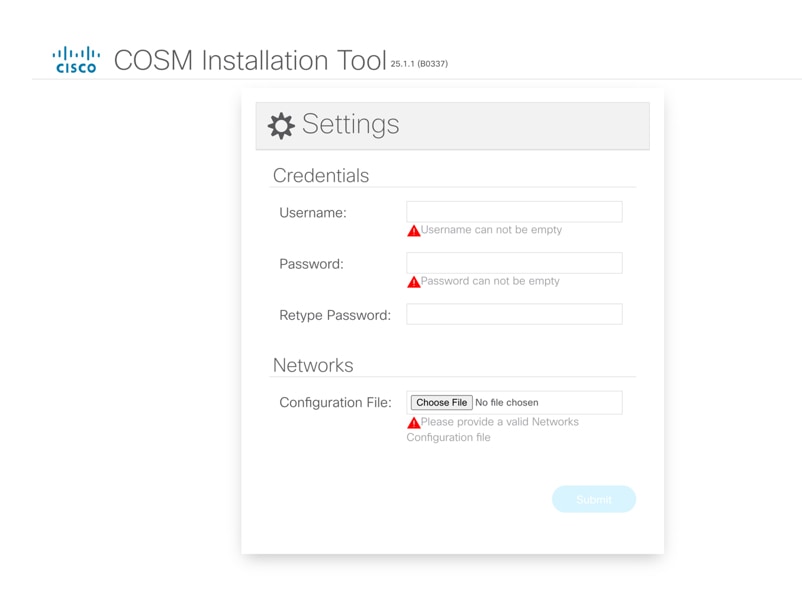Screen dimensions: 802x591
Task: Click the Networks Configuration file warning icon
Action: (x=414, y=423)
